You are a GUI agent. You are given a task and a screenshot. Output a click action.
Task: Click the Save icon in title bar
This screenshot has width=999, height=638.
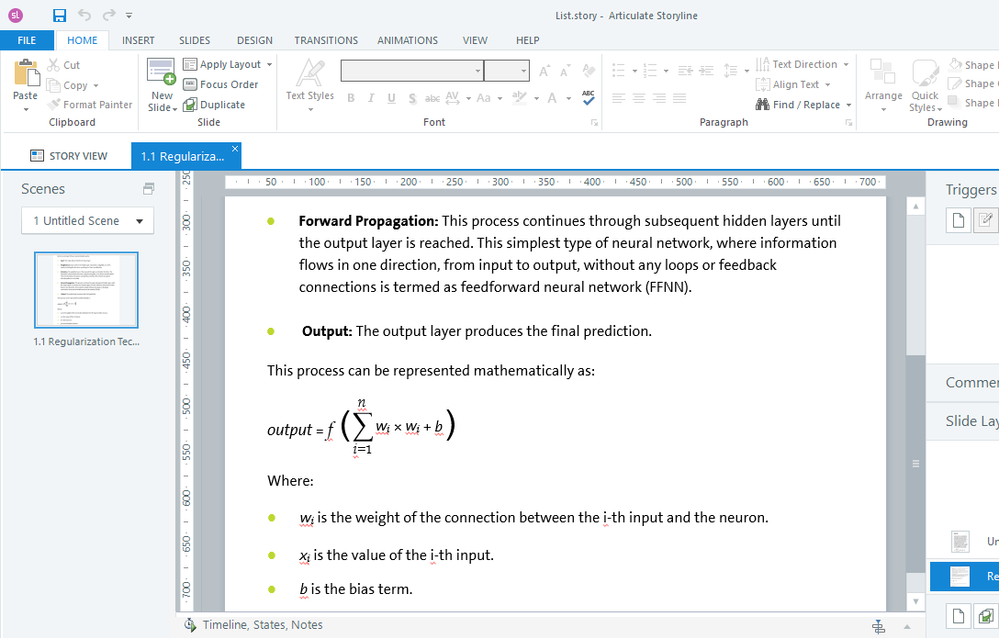pyautogui.click(x=59, y=15)
